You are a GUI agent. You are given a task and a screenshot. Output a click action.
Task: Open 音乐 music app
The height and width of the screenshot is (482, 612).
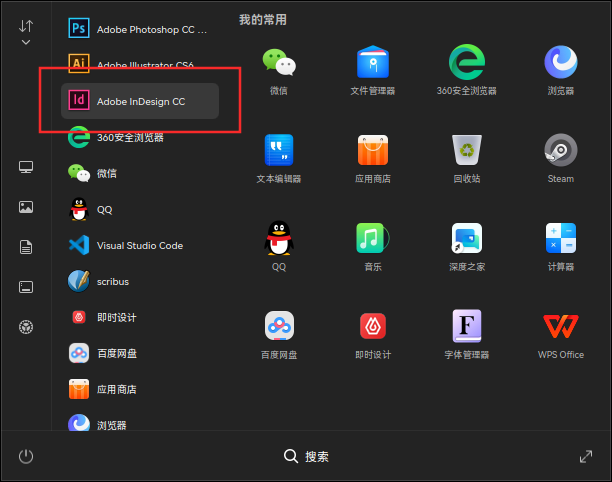pyautogui.click(x=373, y=246)
